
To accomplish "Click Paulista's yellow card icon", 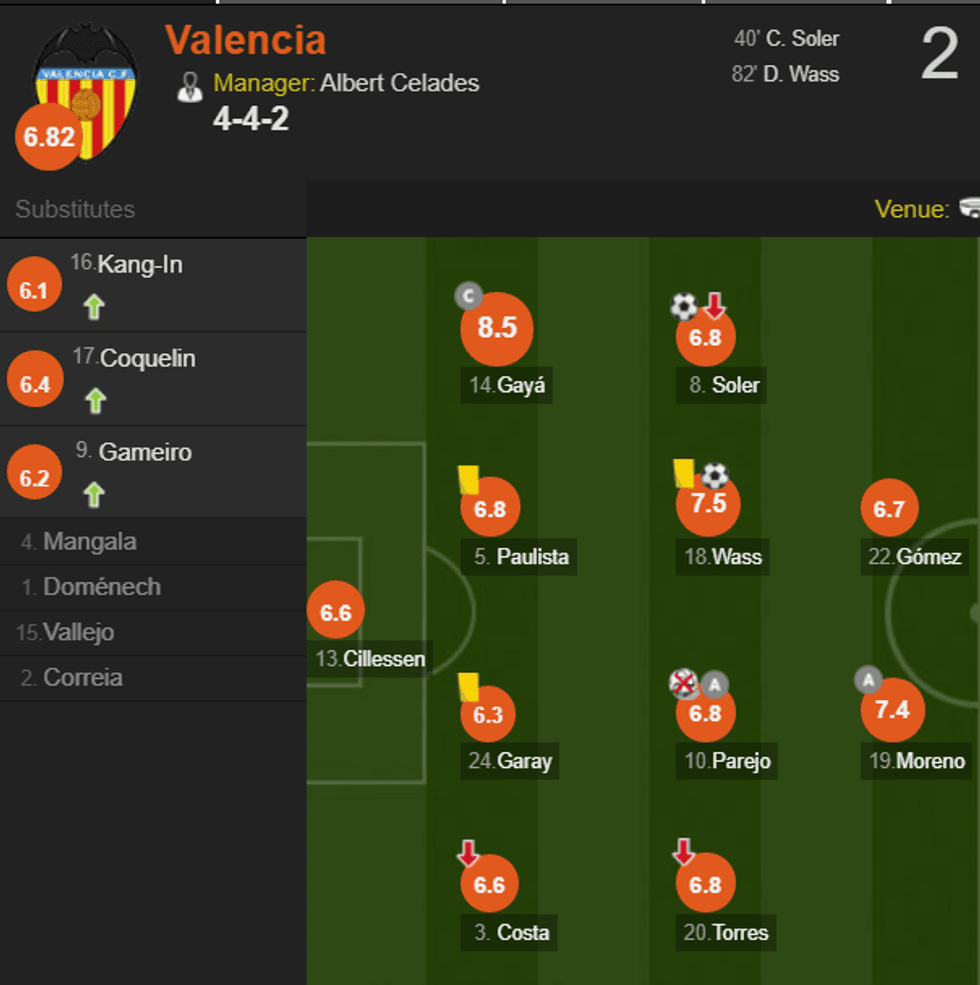I will (468, 479).
